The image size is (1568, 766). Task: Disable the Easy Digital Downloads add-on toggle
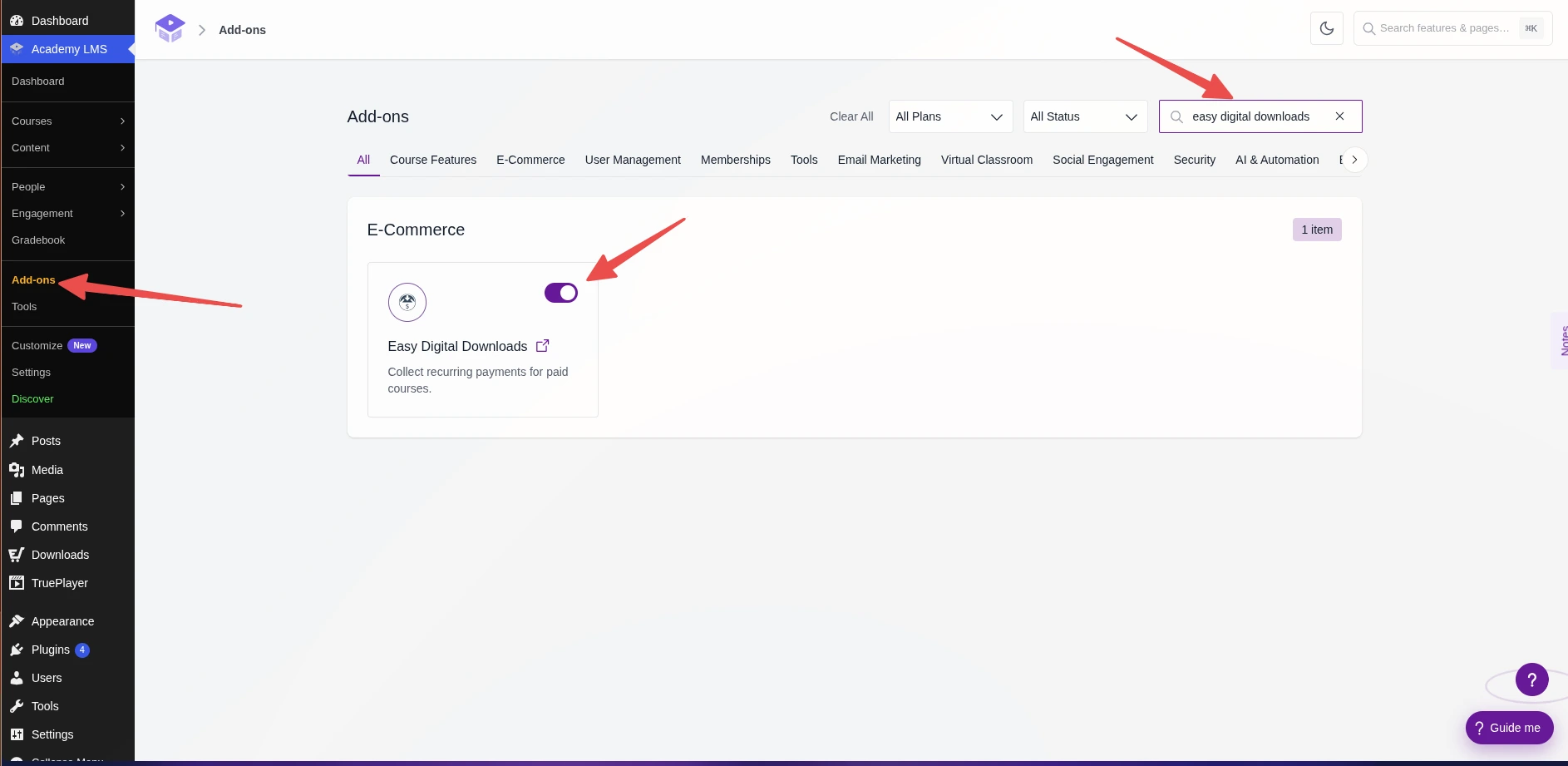tap(561, 293)
